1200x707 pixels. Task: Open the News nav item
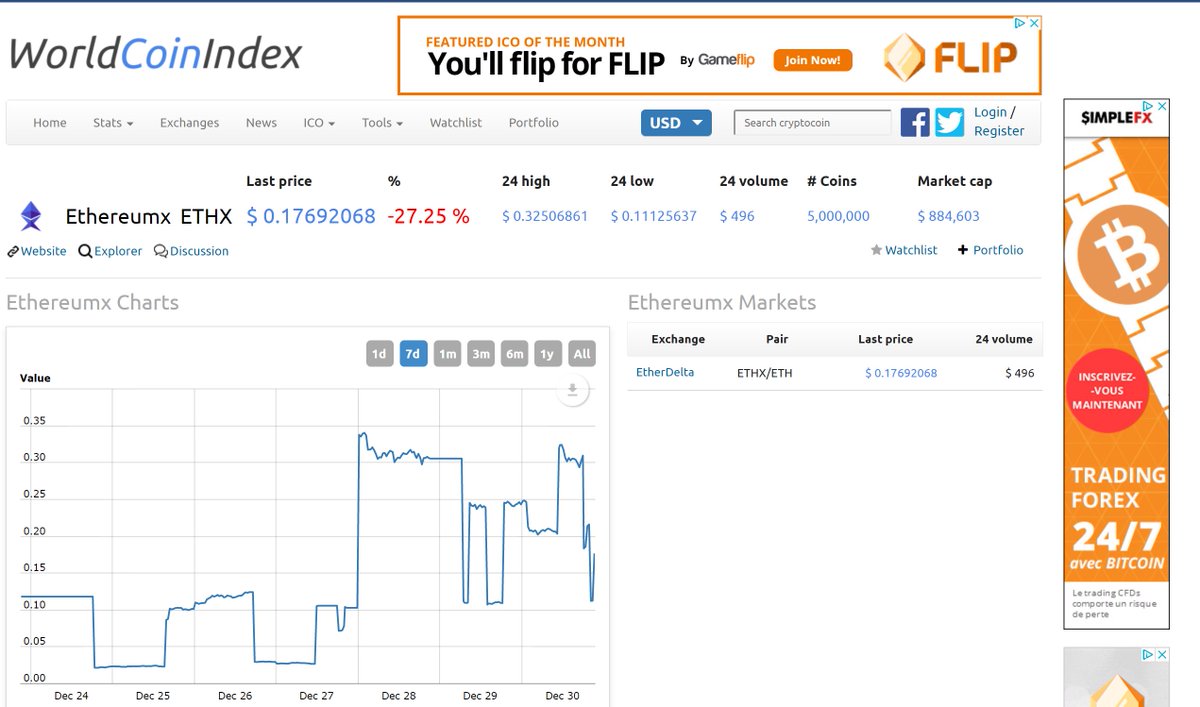pyautogui.click(x=261, y=122)
